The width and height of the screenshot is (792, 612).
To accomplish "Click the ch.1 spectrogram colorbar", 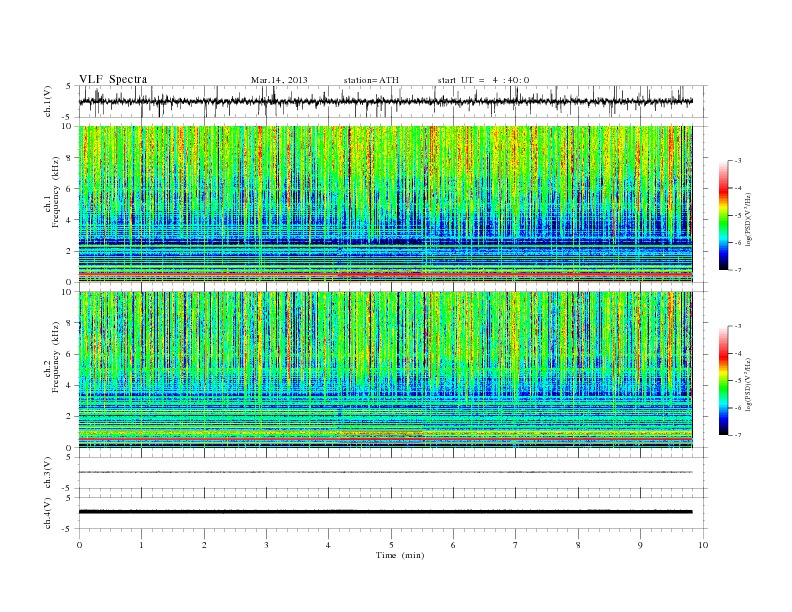I will pyautogui.click(x=723, y=215).
